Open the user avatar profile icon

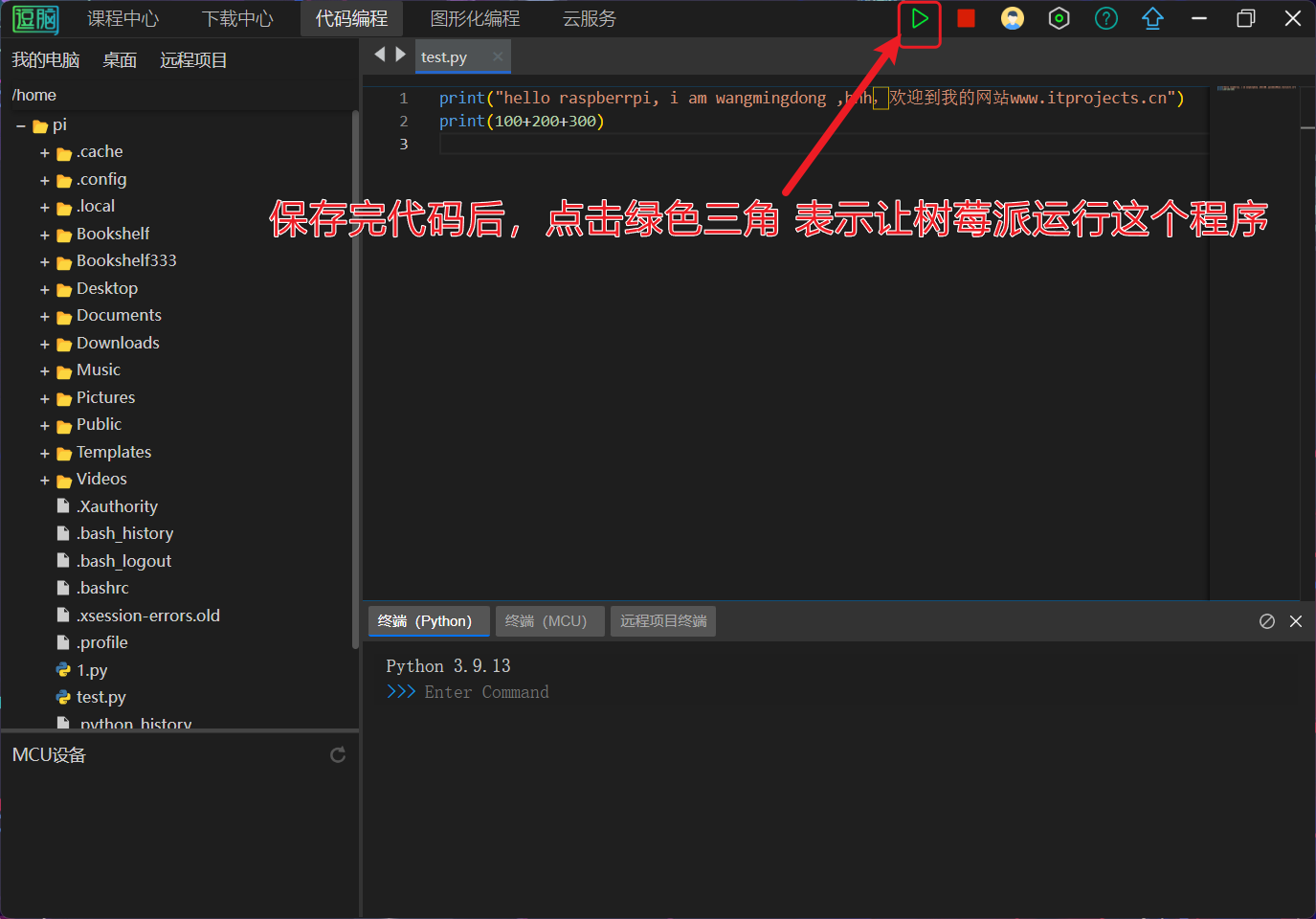1013,18
